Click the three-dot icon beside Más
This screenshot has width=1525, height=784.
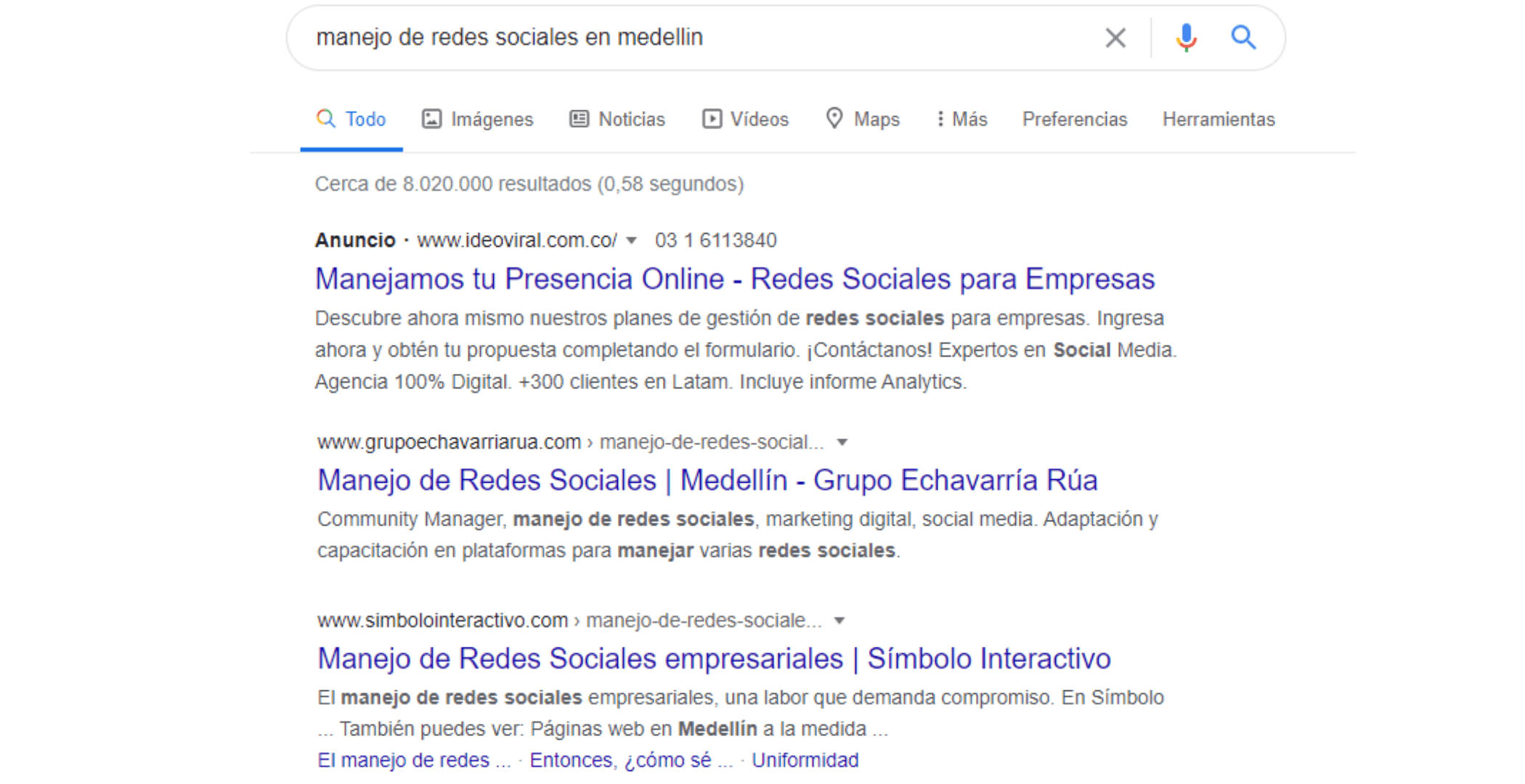coord(940,119)
